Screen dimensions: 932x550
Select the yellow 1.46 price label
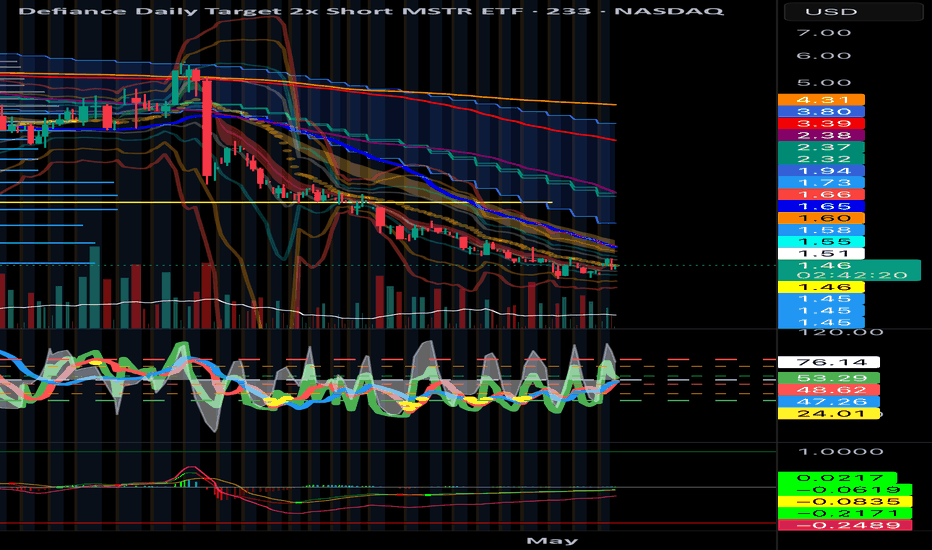point(821,287)
